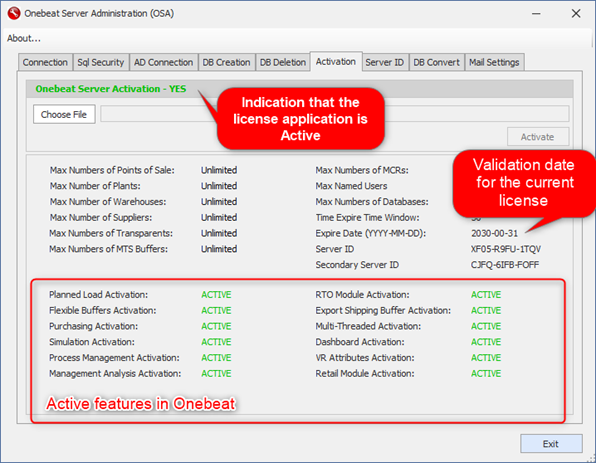Click the Max Number of Plants label
Screen dimensions: 596x463
click(95, 186)
